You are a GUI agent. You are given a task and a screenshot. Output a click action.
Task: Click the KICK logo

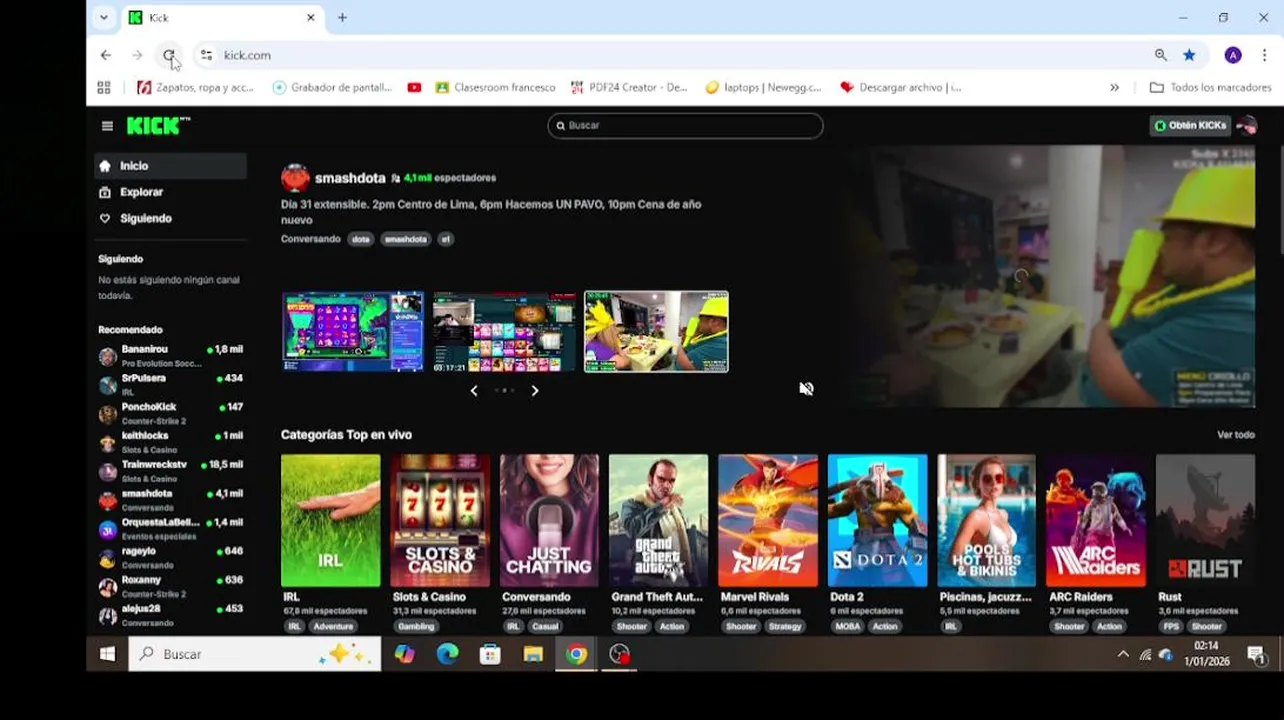pyautogui.click(x=157, y=125)
